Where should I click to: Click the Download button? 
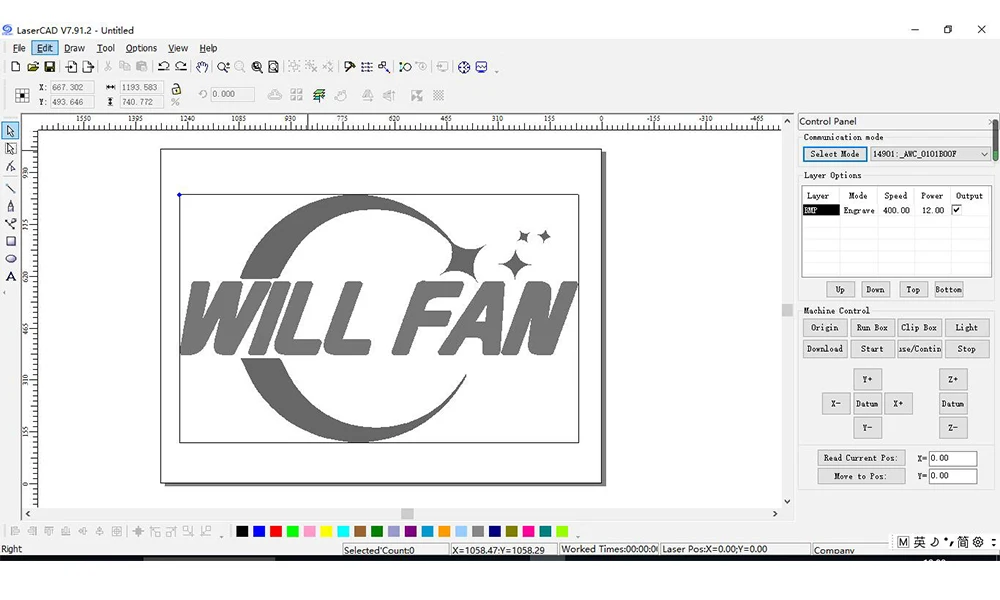click(825, 349)
